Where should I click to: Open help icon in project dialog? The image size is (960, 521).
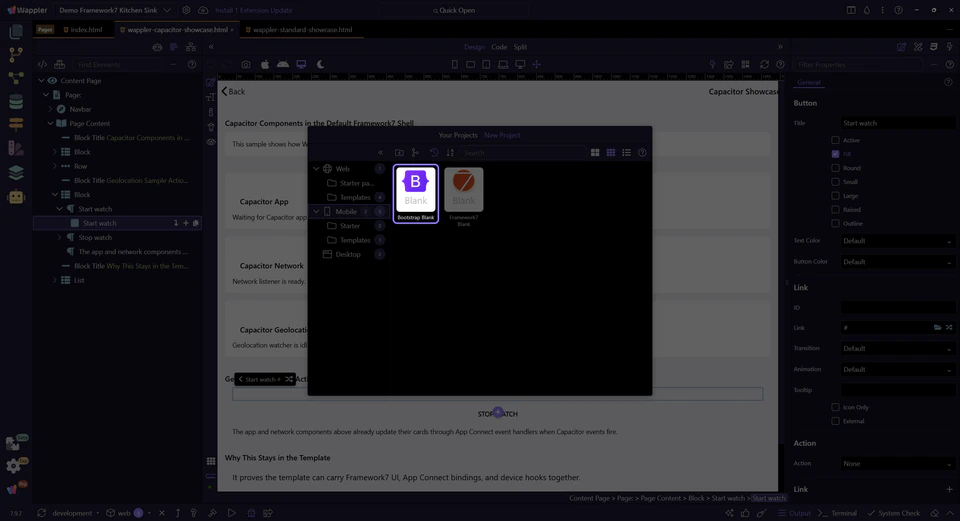coord(642,152)
